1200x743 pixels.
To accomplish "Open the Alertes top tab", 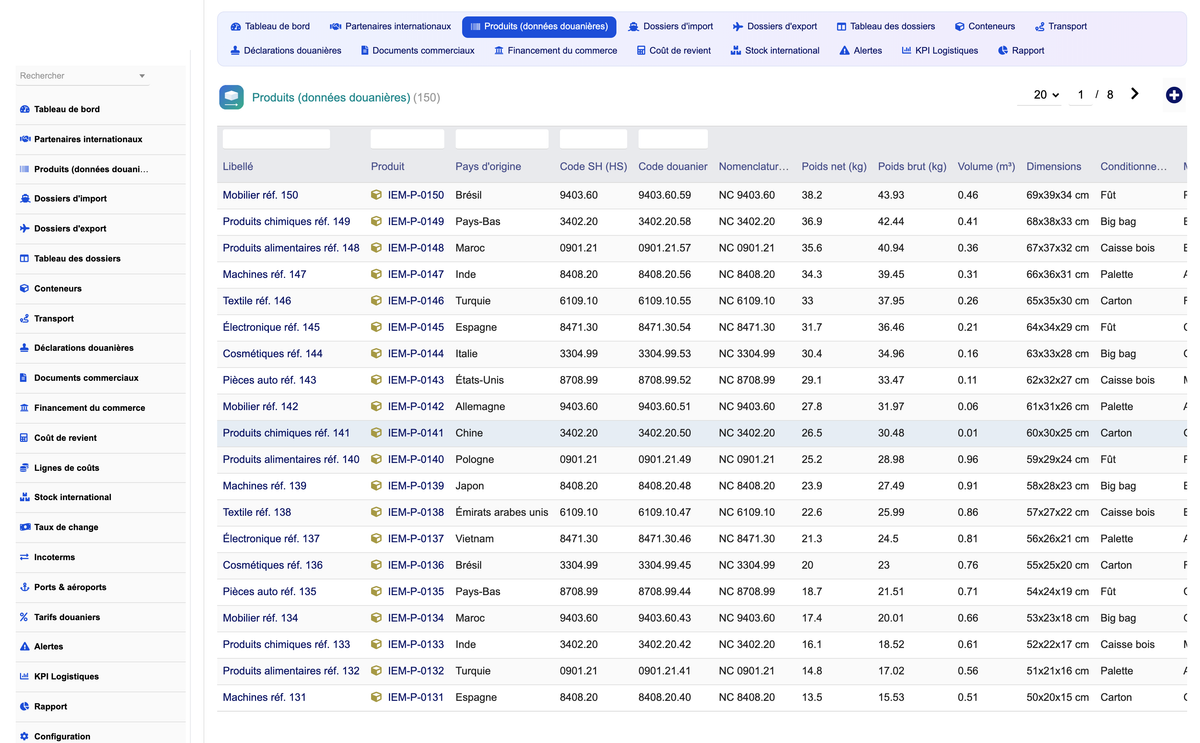I will click(x=861, y=51).
